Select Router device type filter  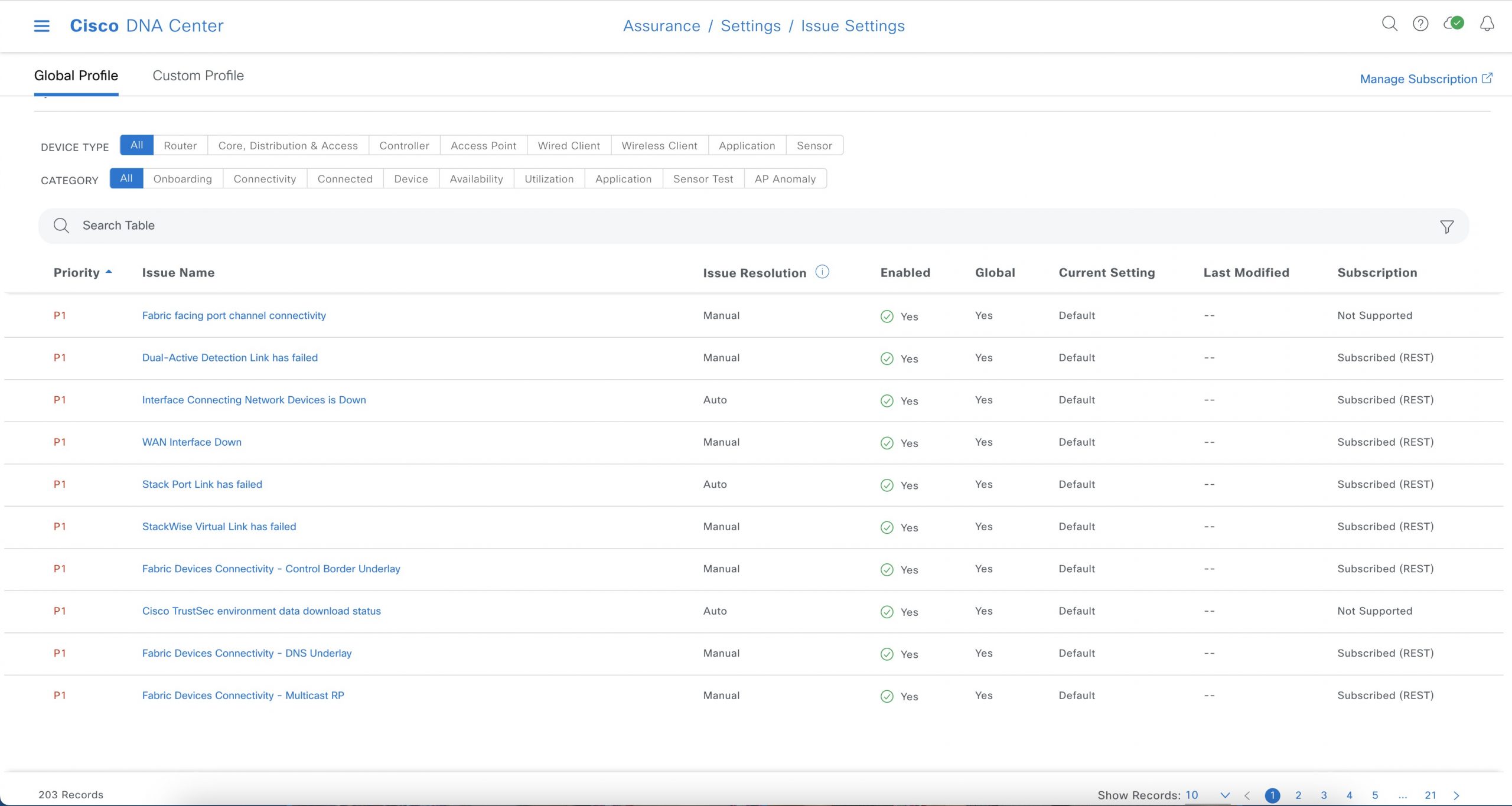180,145
